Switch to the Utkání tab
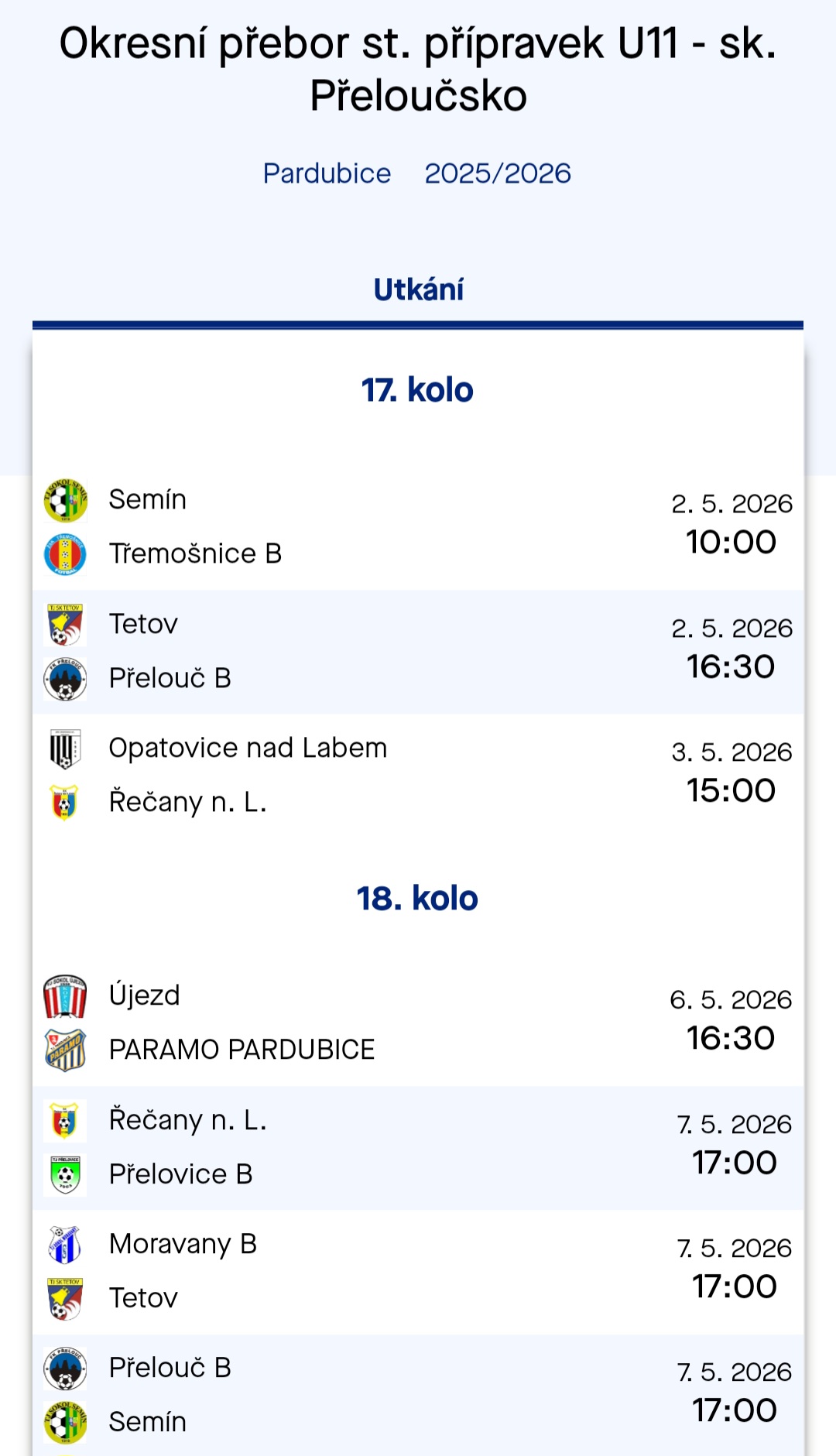 coord(418,289)
